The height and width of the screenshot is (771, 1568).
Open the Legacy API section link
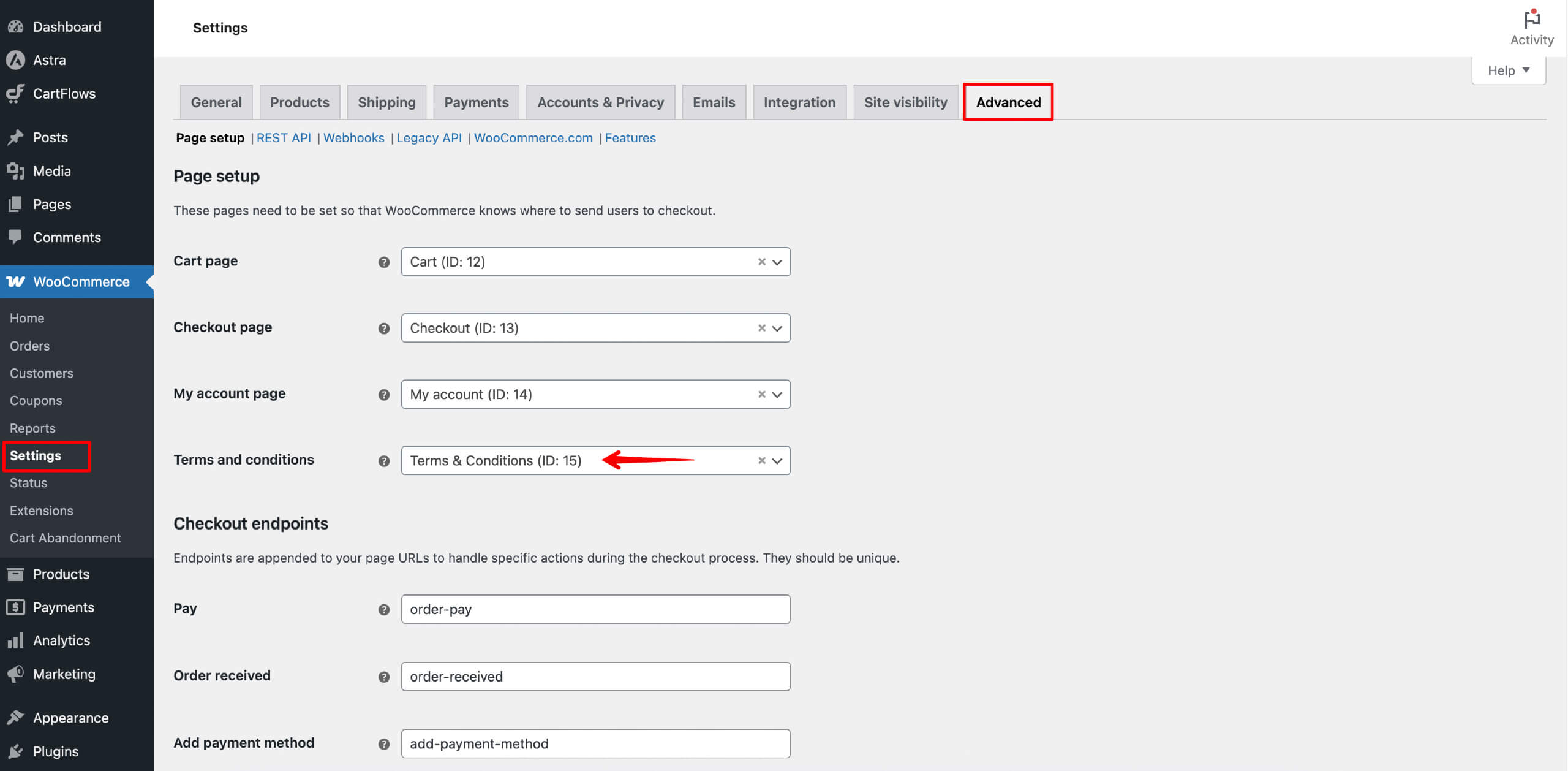point(429,138)
